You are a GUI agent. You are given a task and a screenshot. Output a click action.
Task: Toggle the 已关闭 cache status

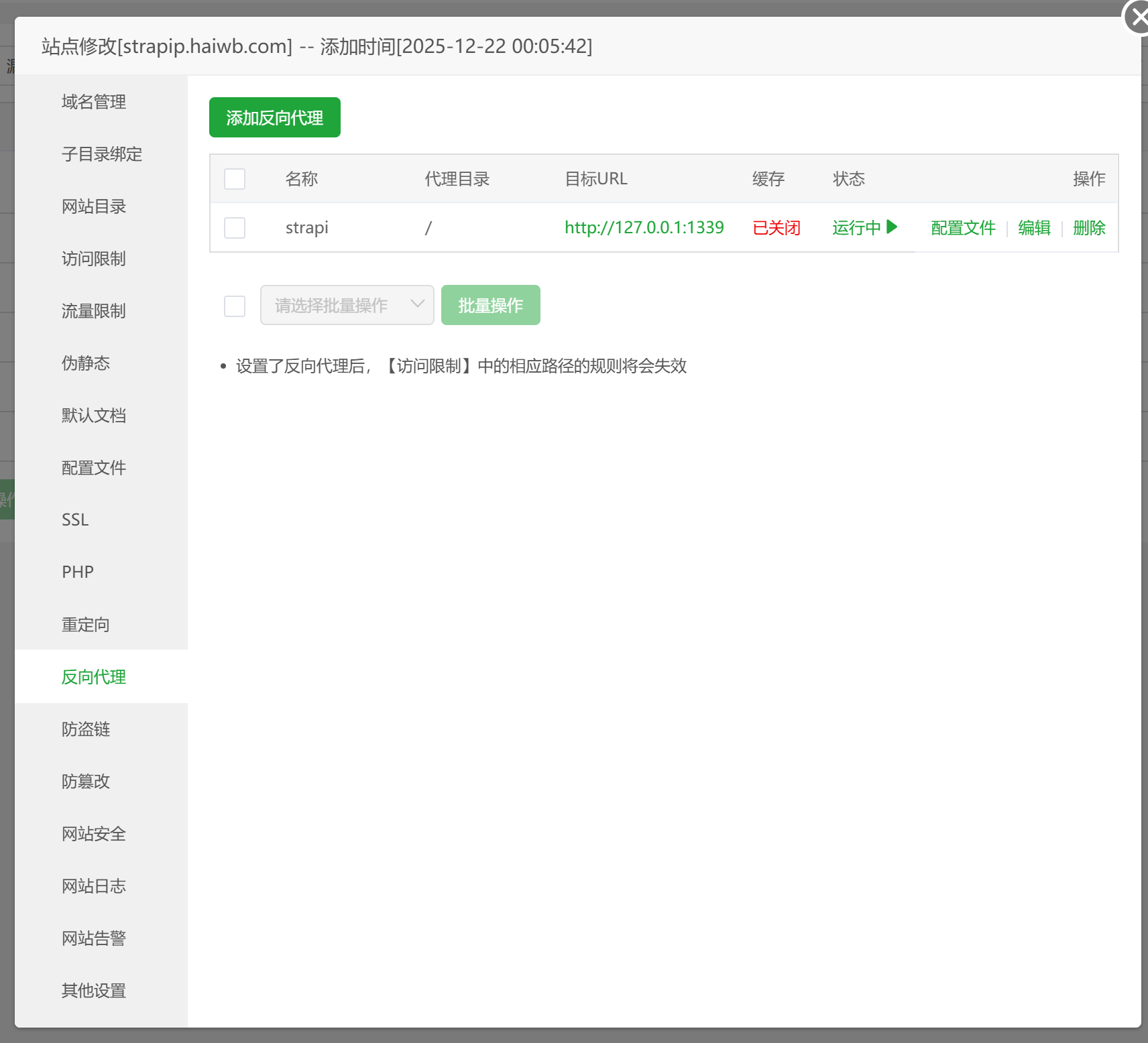tap(776, 228)
